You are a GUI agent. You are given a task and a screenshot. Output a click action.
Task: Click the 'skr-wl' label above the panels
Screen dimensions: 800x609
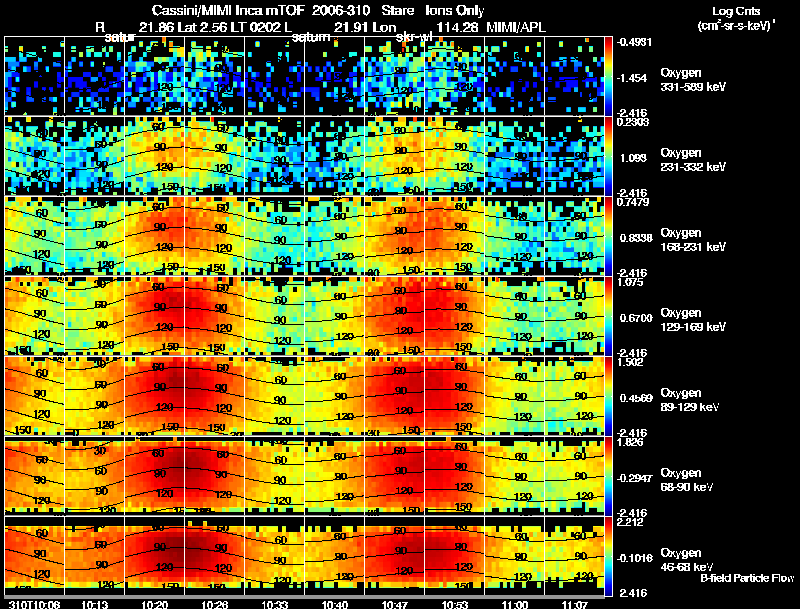pyautogui.click(x=414, y=37)
